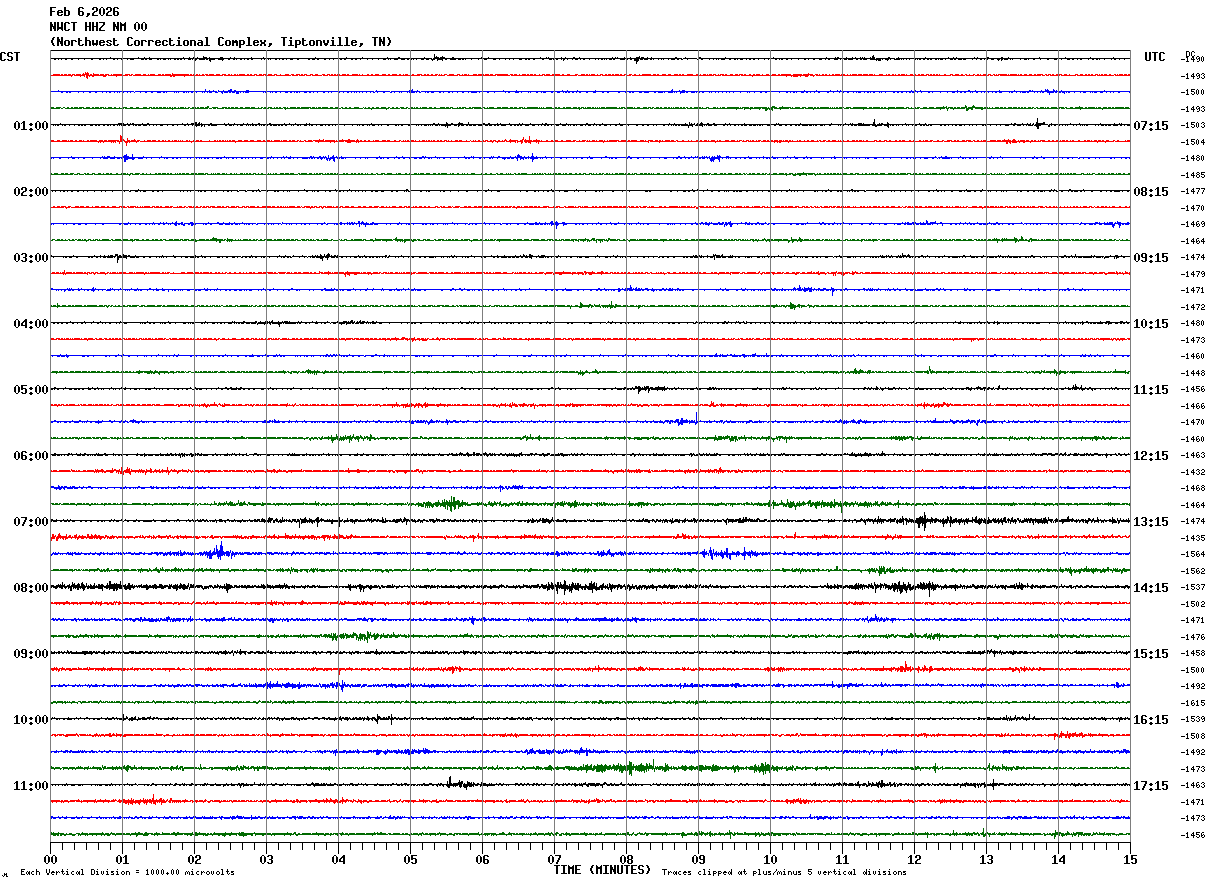The width and height of the screenshot is (1210, 886).
Task: Select the 11:00 CST row label
Action: point(31,786)
